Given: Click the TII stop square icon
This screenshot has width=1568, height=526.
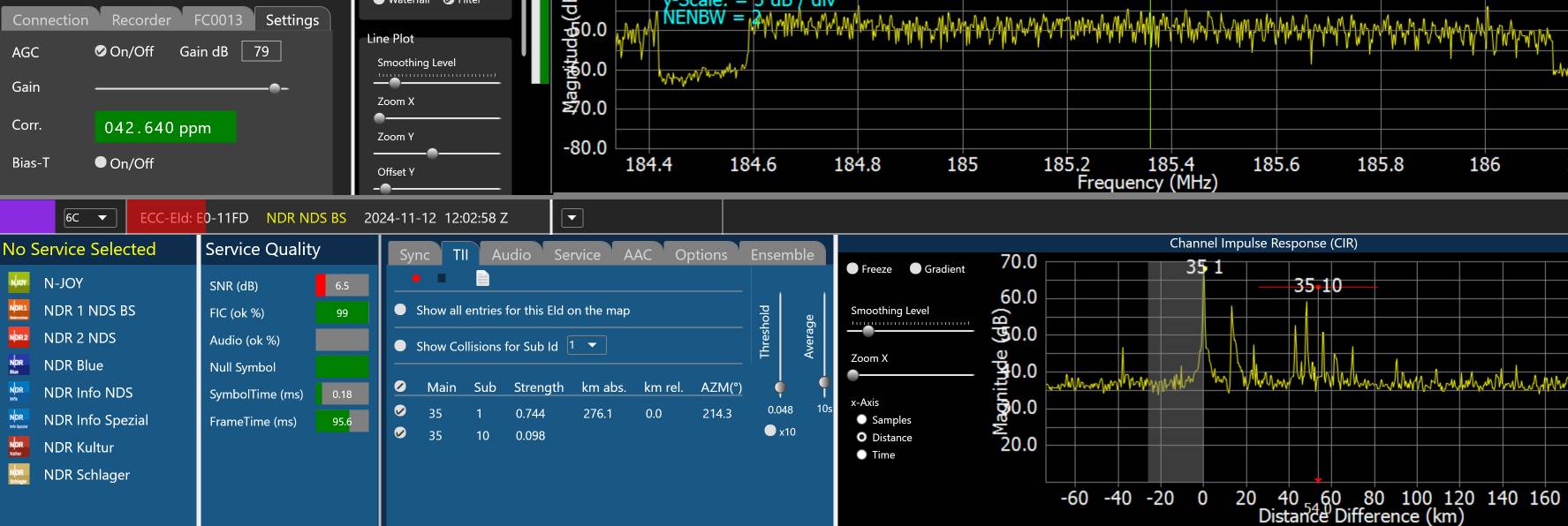Looking at the screenshot, I should pos(442,279).
